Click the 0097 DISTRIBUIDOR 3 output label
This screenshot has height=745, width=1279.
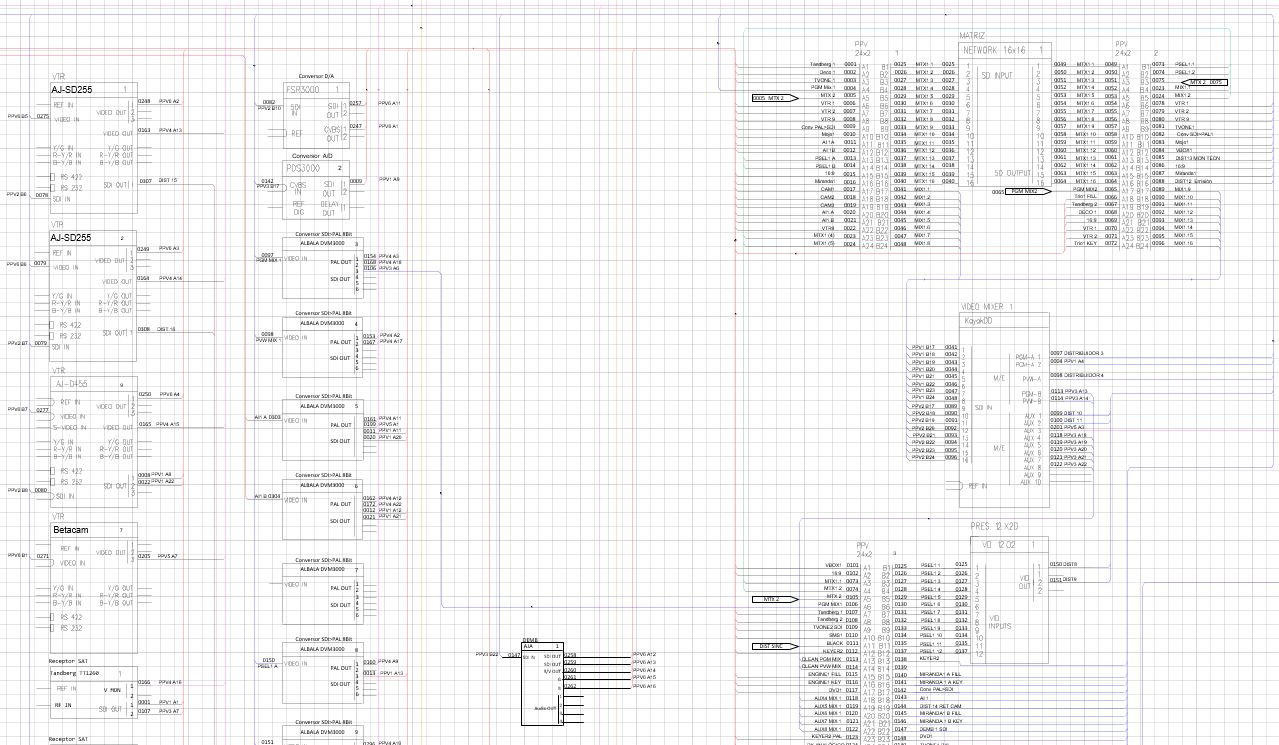1076,353
